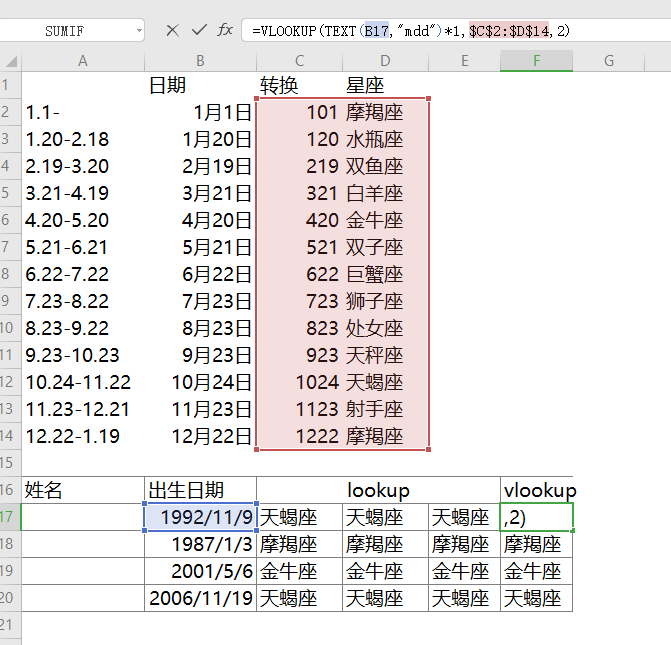The image size is (671, 645).
Task: Click cell containing 金牛座 in row 6
Action: (x=385, y=220)
